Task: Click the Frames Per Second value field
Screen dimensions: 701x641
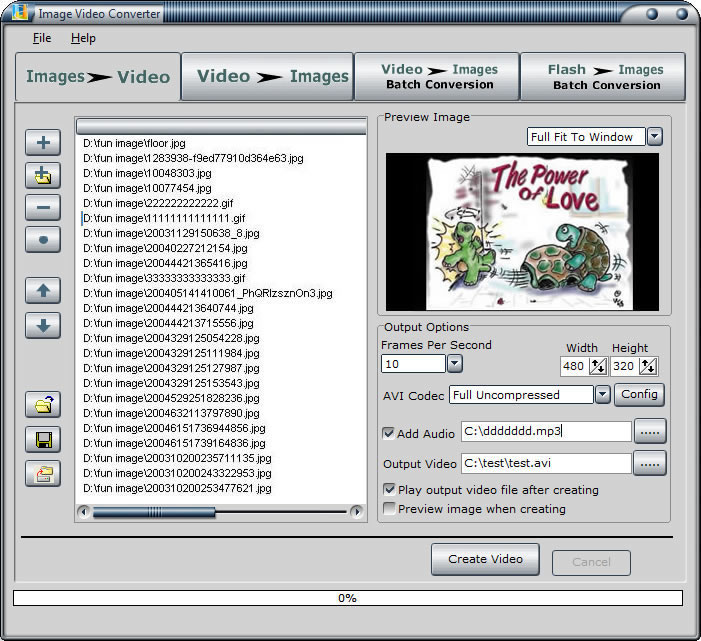Action: point(413,364)
